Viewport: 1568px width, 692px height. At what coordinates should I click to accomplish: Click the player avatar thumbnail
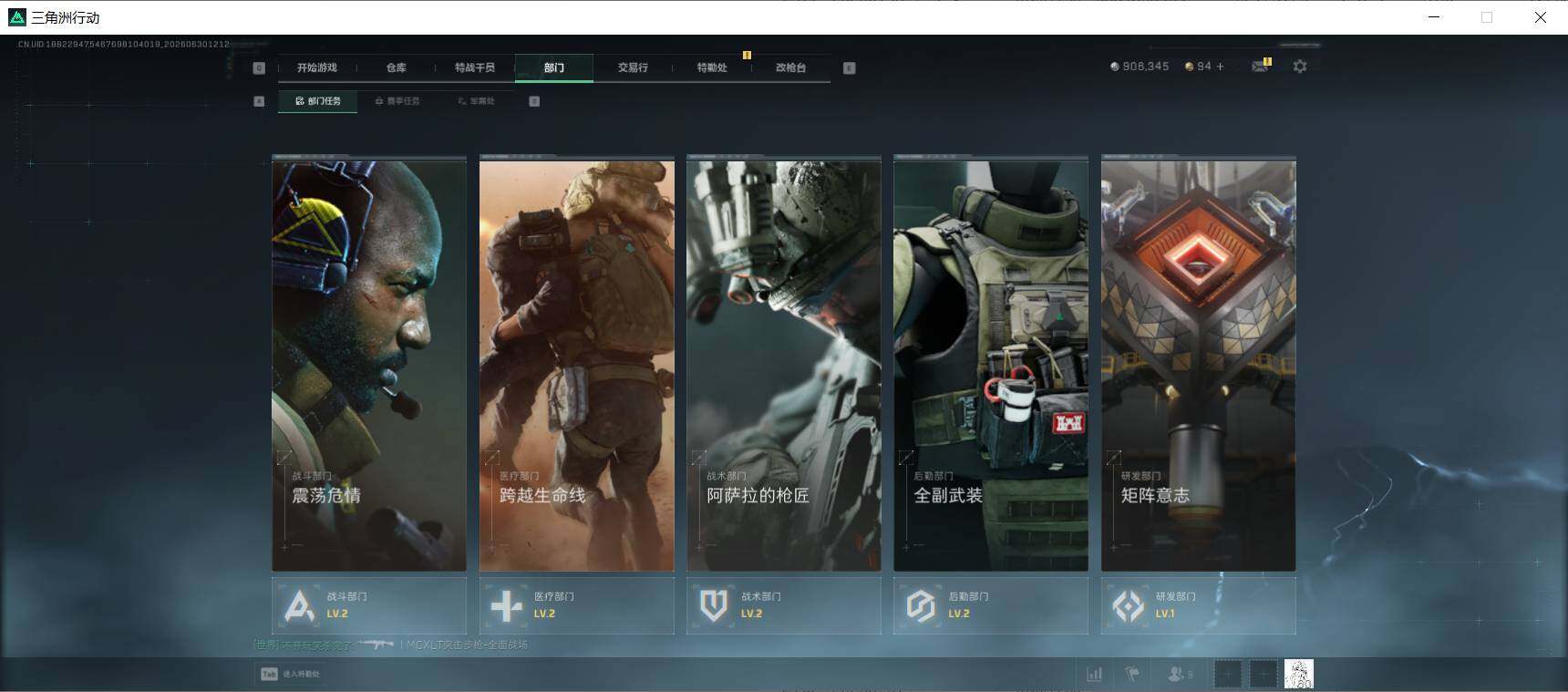1299,675
